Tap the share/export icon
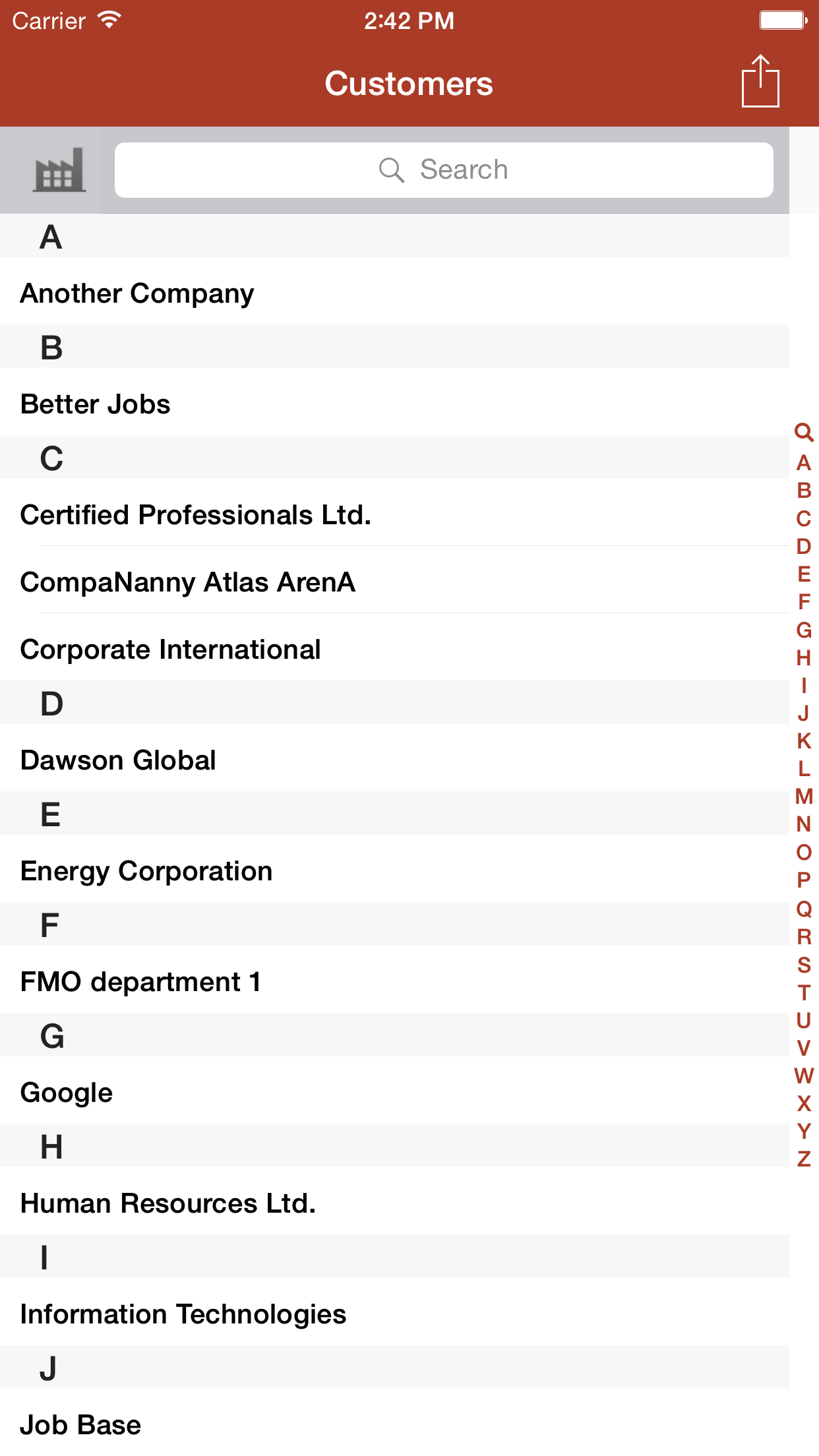The width and height of the screenshot is (819, 1456). (x=760, y=82)
